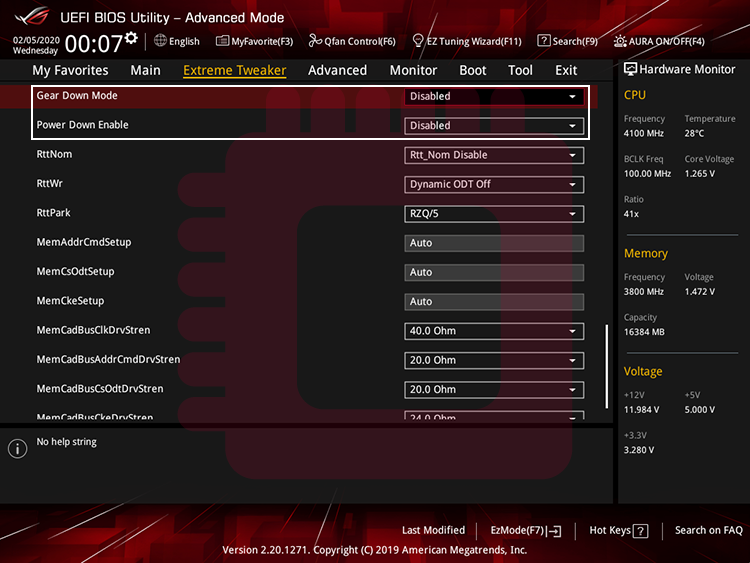Switch to the Monitor tab
Screen dimensions: 750x563
coord(413,70)
